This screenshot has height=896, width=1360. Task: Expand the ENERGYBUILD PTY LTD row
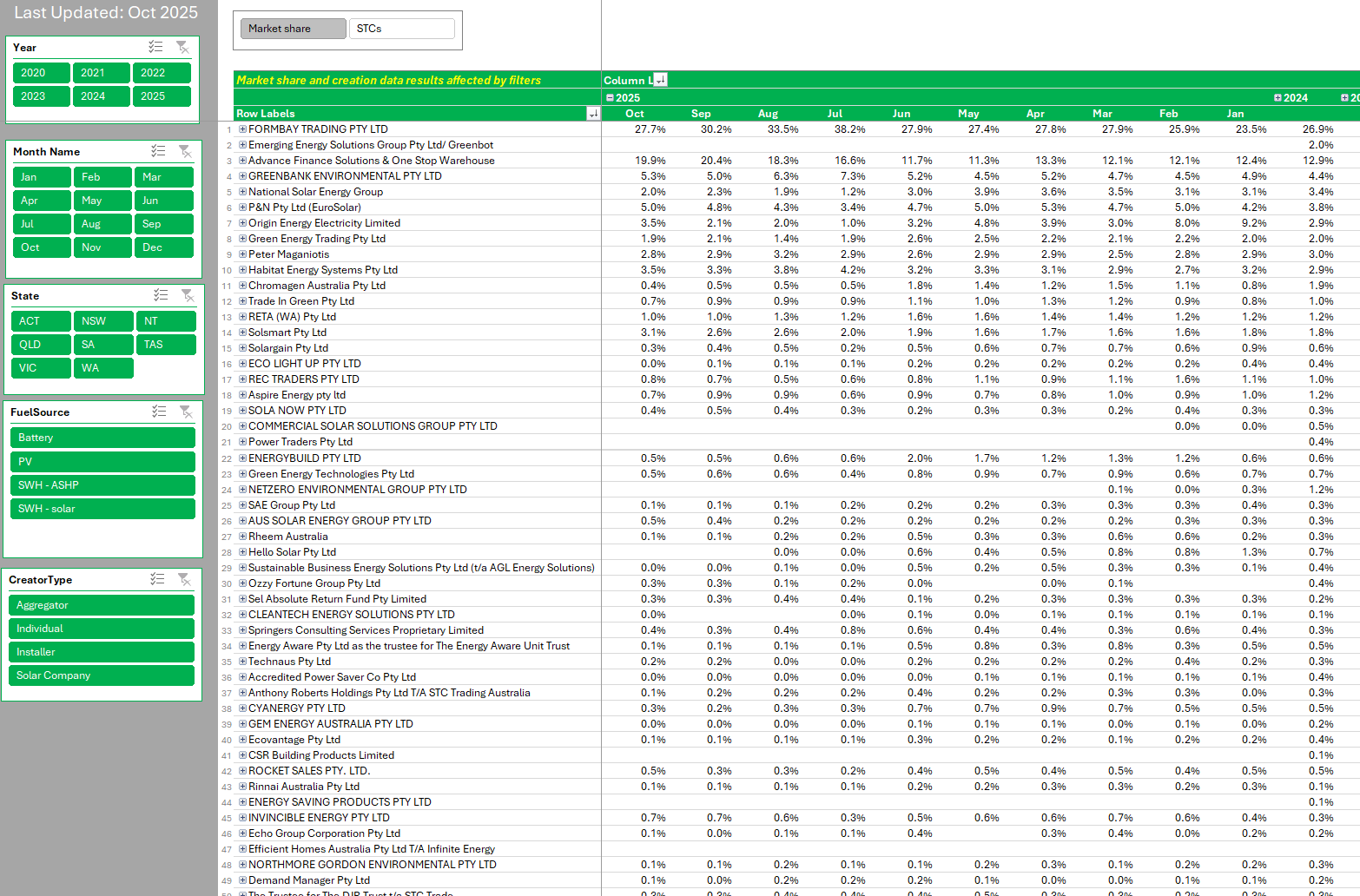(x=243, y=458)
